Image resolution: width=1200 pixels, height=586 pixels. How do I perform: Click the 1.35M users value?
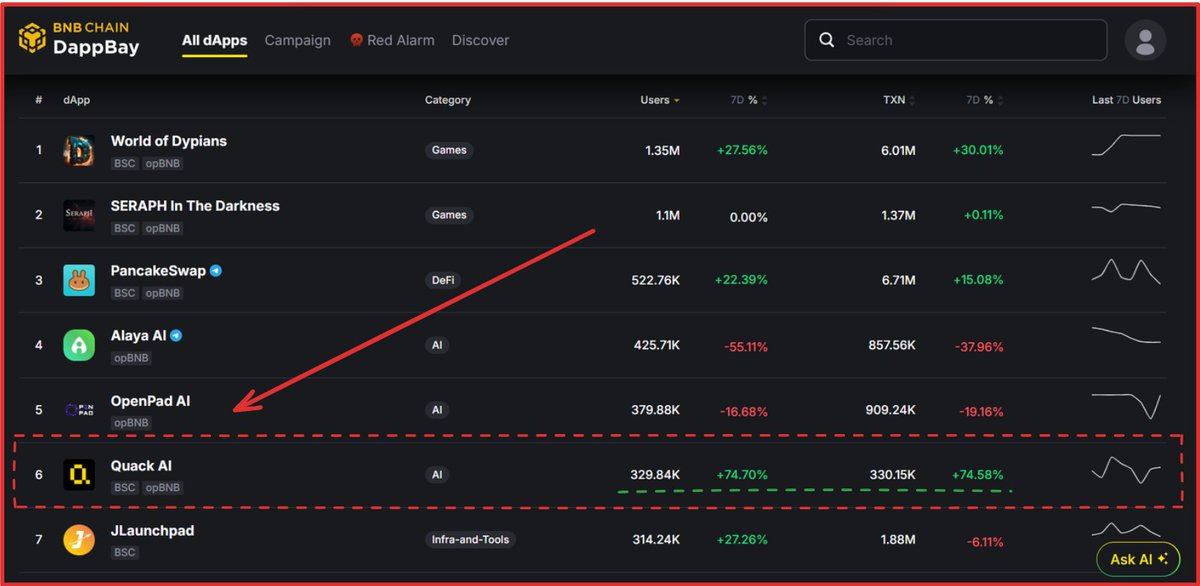tap(662, 150)
